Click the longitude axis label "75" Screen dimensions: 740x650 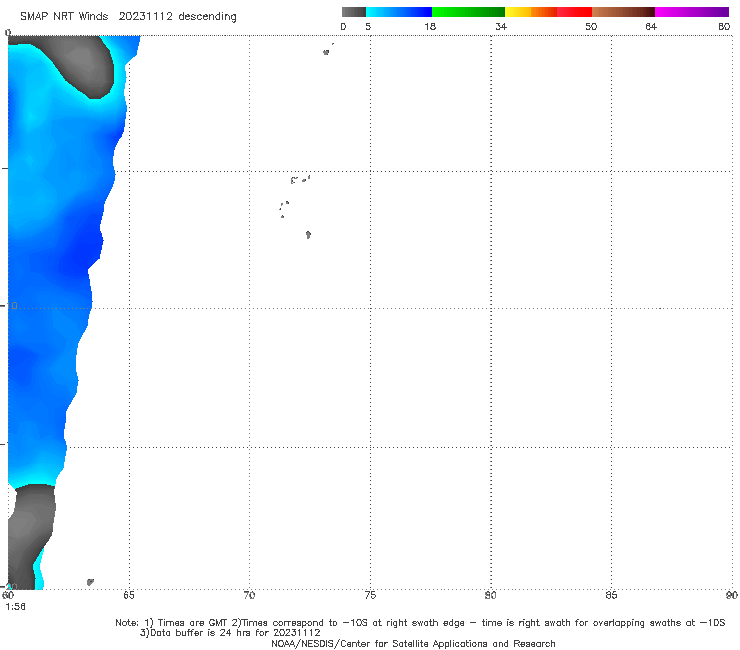(x=370, y=595)
